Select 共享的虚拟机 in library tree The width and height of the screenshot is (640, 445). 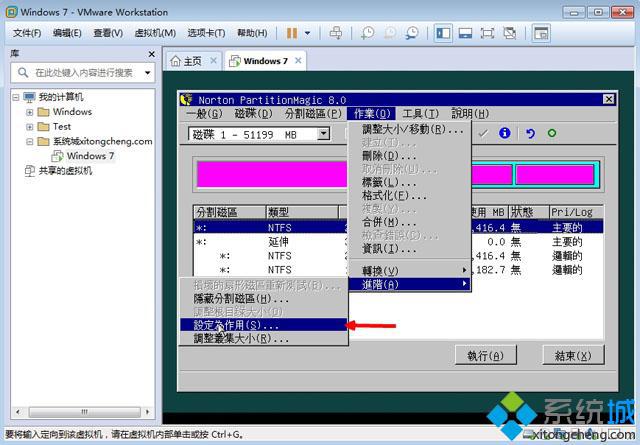coord(65,171)
